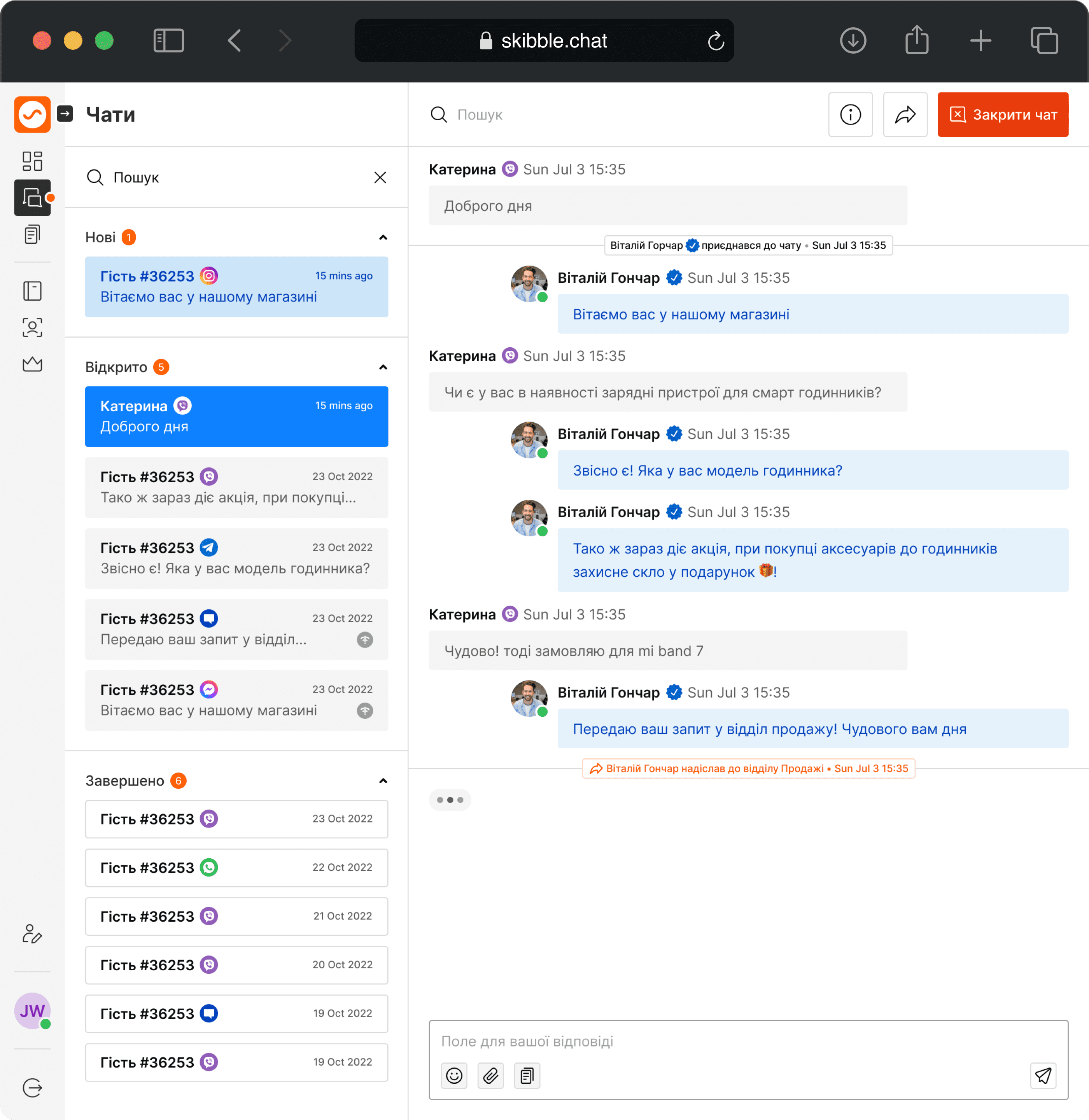1089x1120 pixels.
Task: Collapse the Нові section
Action: click(383, 237)
